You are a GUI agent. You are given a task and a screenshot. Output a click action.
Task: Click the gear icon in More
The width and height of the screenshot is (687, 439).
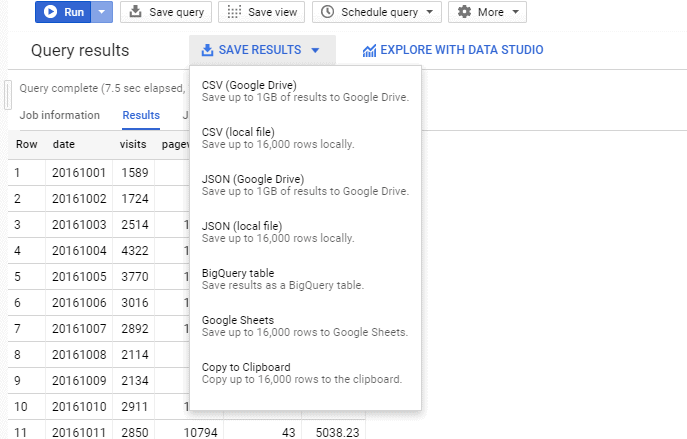pyautogui.click(x=465, y=12)
